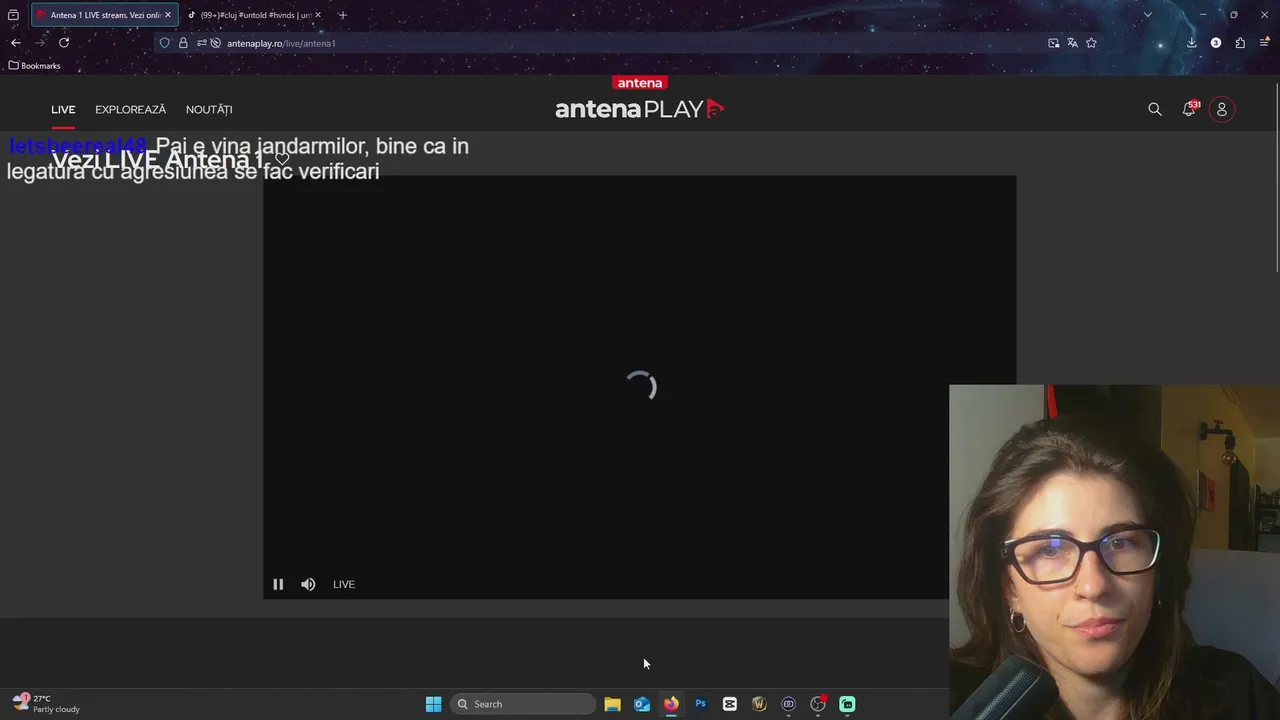Click the Vezi LIVE Antena 1 heading
1280x720 pixels.
157,160
